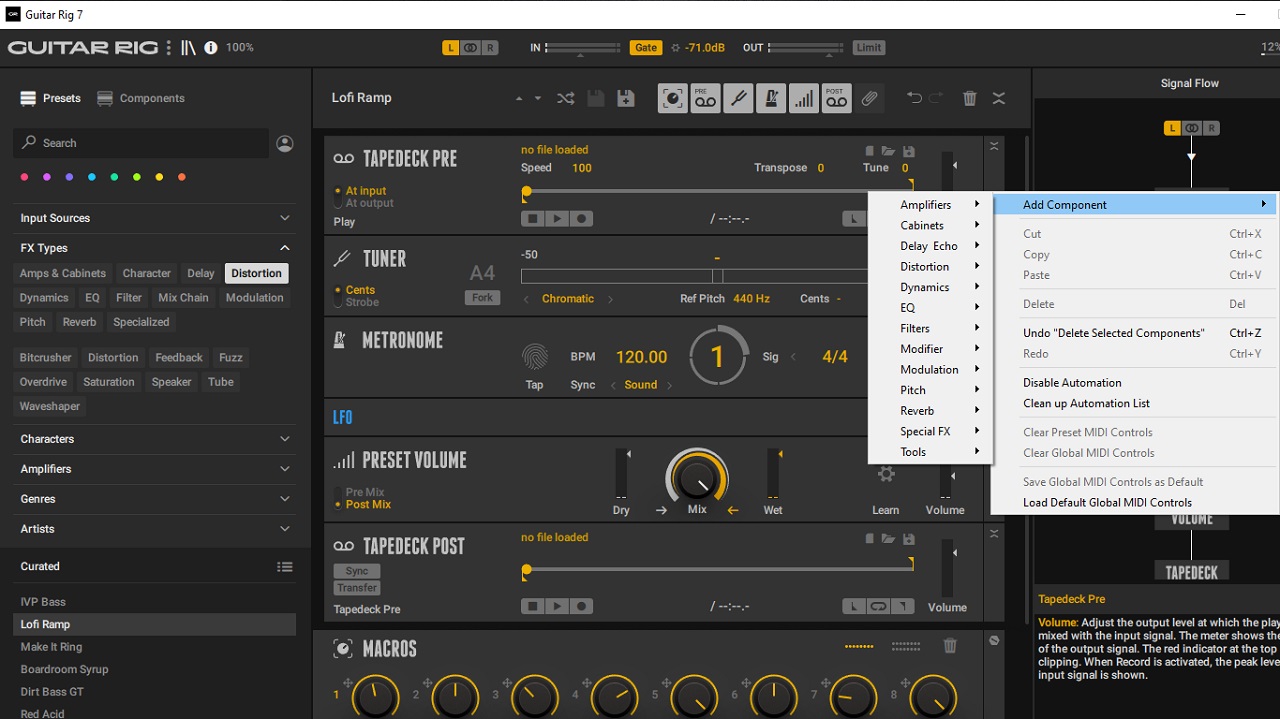The width and height of the screenshot is (1280, 719).
Task: Enable Strobe mode in Tuner
Action: coord(361,302)
